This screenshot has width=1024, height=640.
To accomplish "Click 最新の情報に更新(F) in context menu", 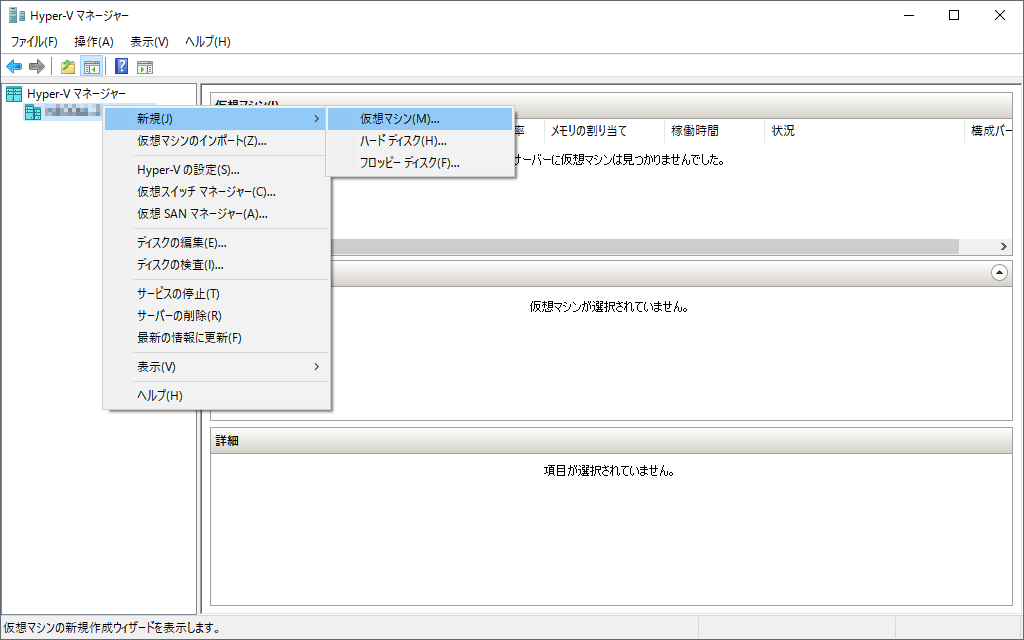I will [216, 338].
